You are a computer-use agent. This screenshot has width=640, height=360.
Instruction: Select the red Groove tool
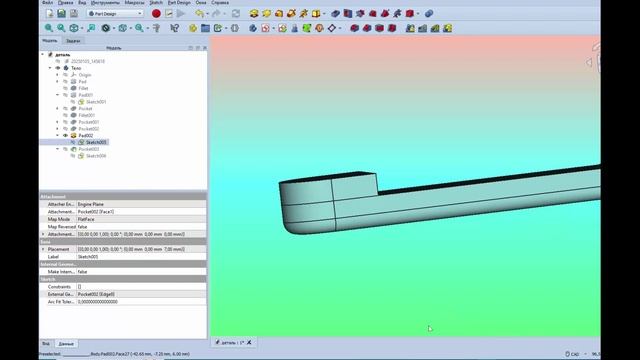coord(360,13)
